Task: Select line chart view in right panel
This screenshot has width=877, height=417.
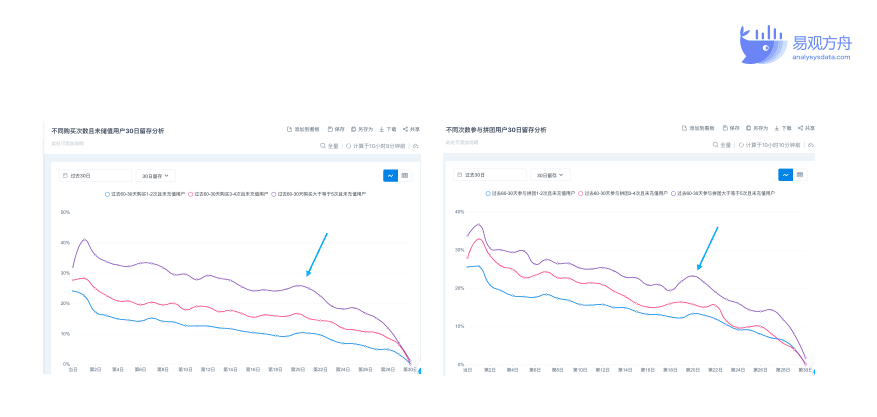Action: tap(785, 175)
